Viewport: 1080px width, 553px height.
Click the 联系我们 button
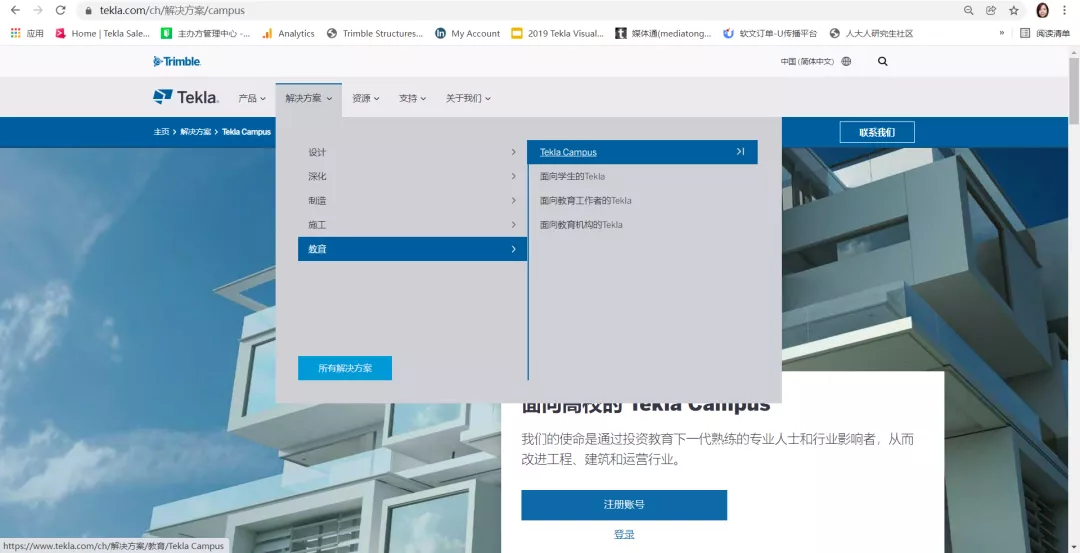(x=877, y=132)
